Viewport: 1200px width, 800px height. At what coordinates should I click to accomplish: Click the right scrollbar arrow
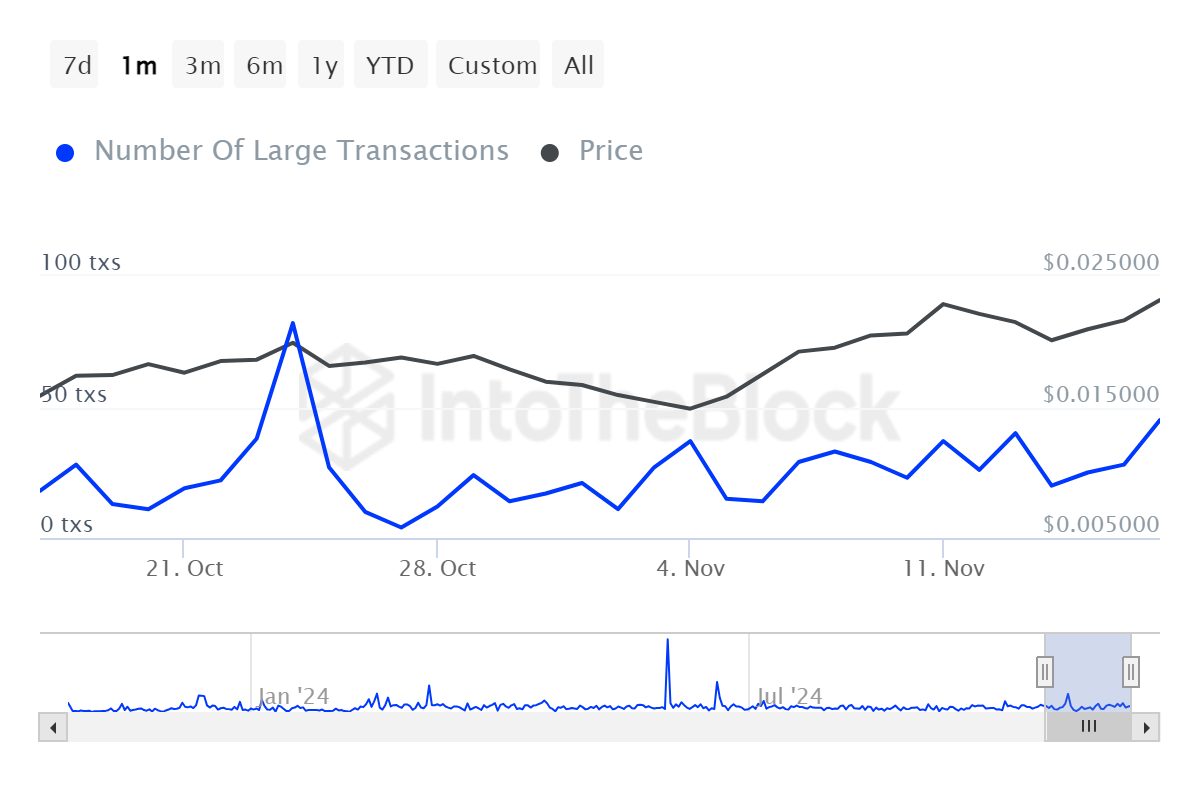[1147, 727]
